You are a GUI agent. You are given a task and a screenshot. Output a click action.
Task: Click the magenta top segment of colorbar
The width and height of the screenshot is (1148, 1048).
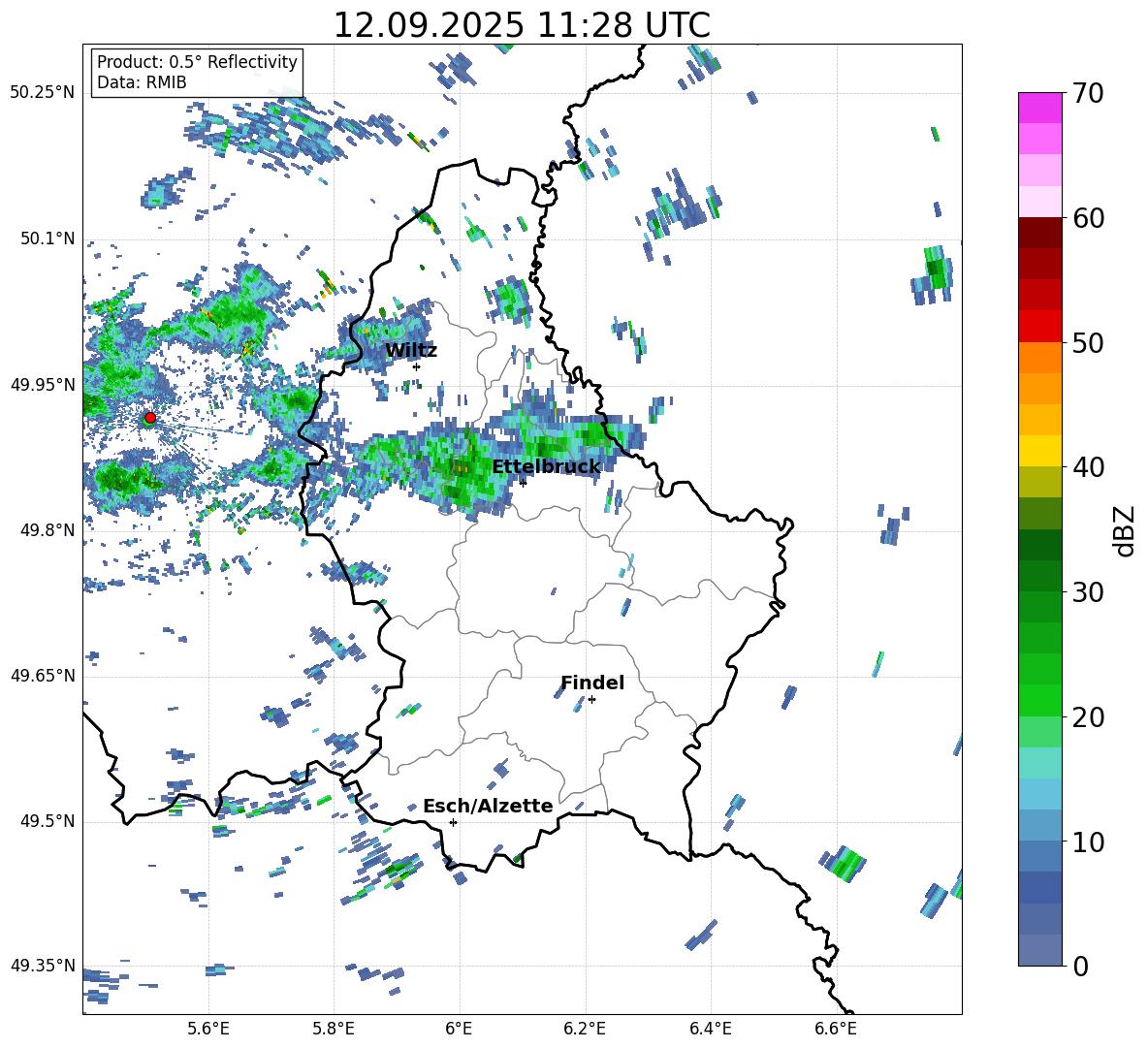pyautogui.click(x=1039, y=108)
